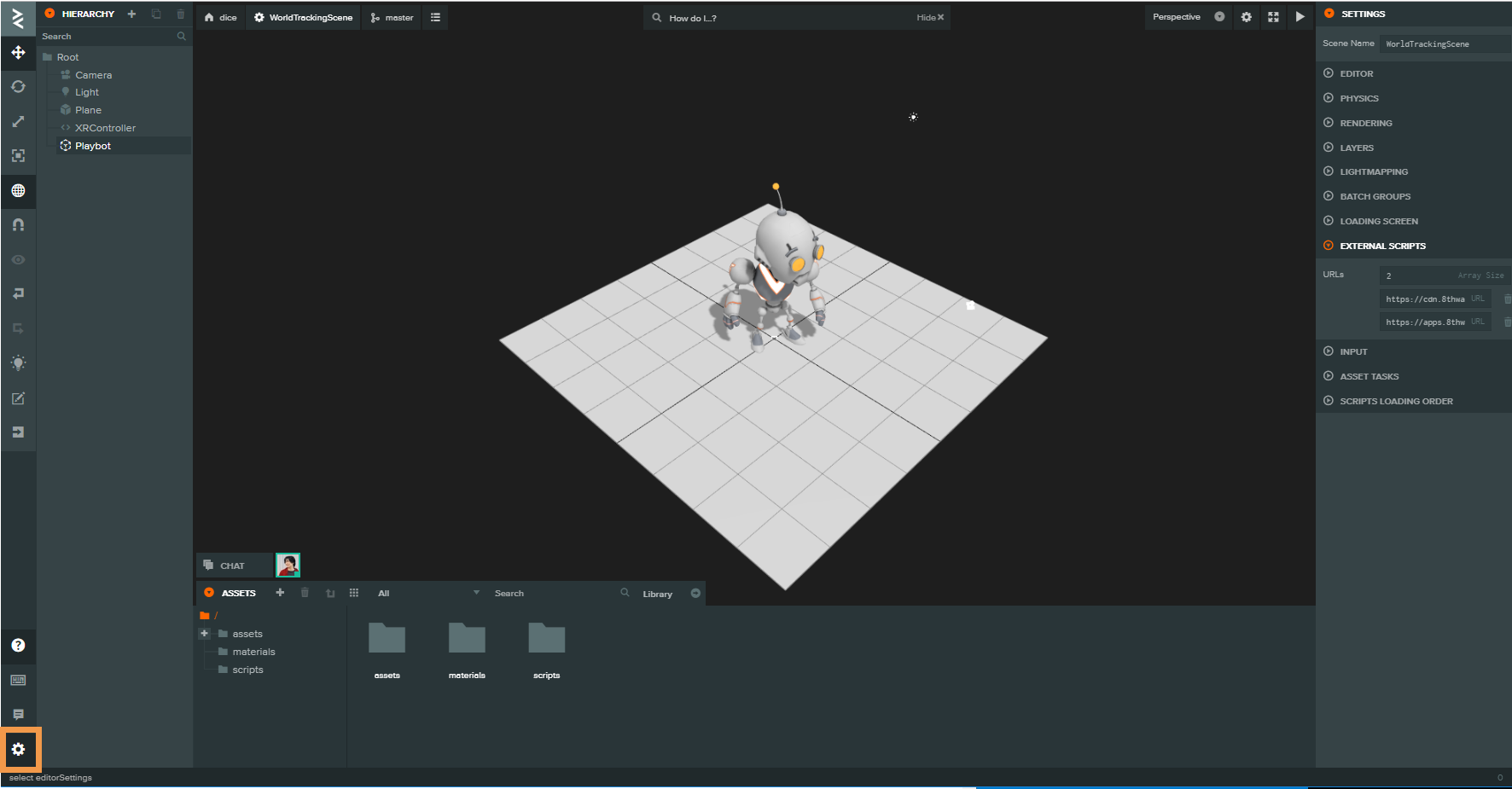Image resolution: width=1512 pixels, height=789 pixels.
Task: Open the grid view icon in Assets panel
Action: coord(353,592)
